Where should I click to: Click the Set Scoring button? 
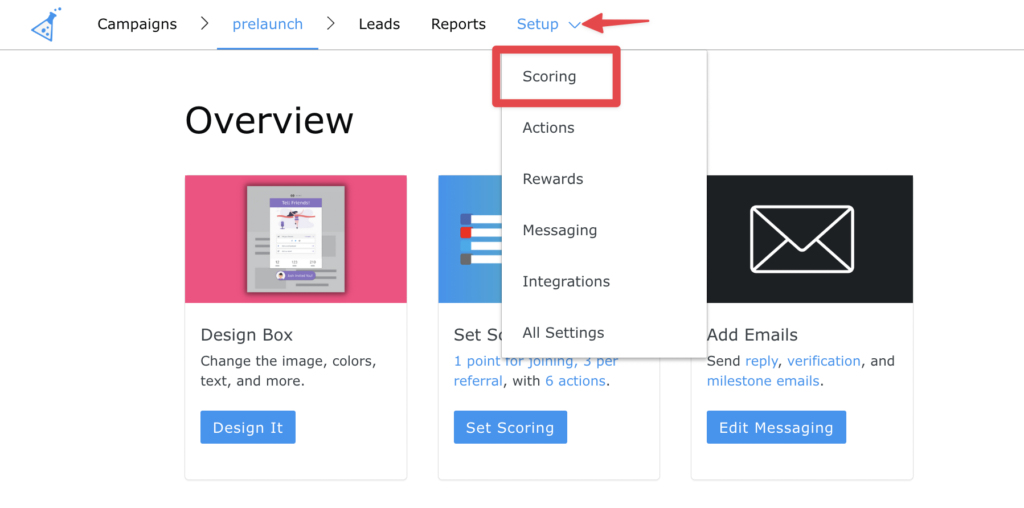[x=510, y=428]
